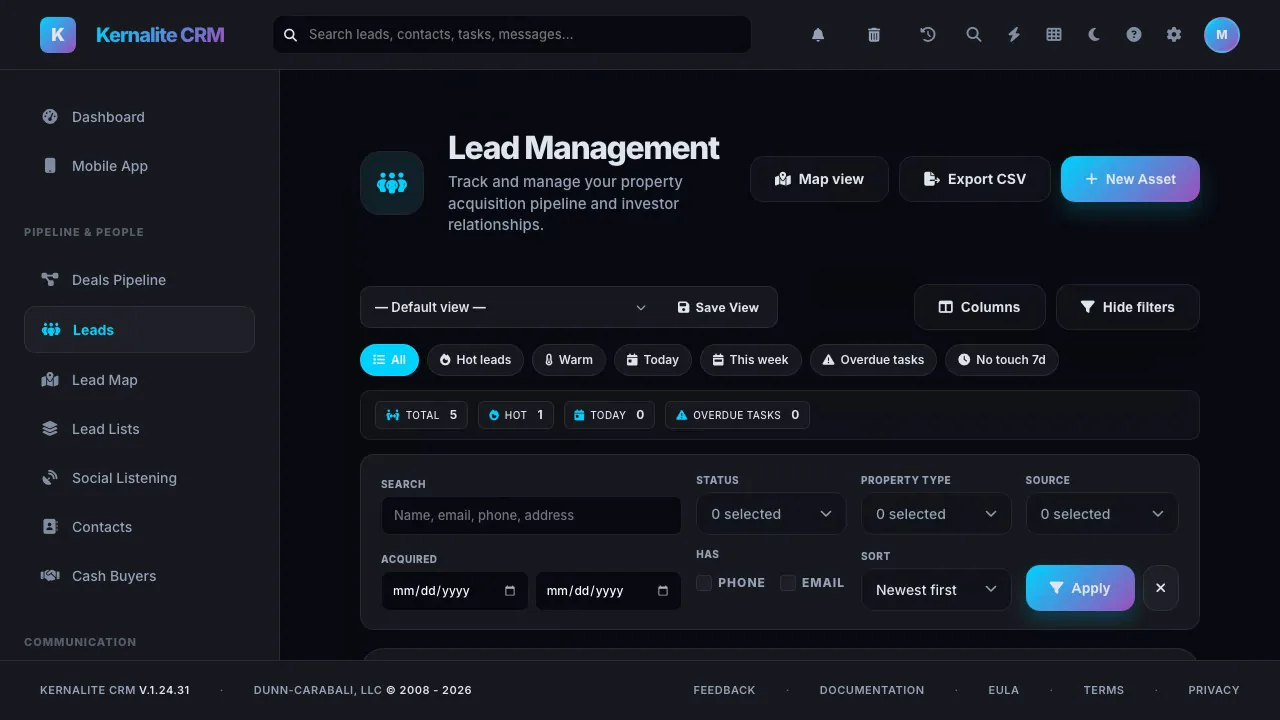The width and height of the screenshot is (1280, 720).
Task: Open settings gear icon
Action: [x=1174, y=35]
